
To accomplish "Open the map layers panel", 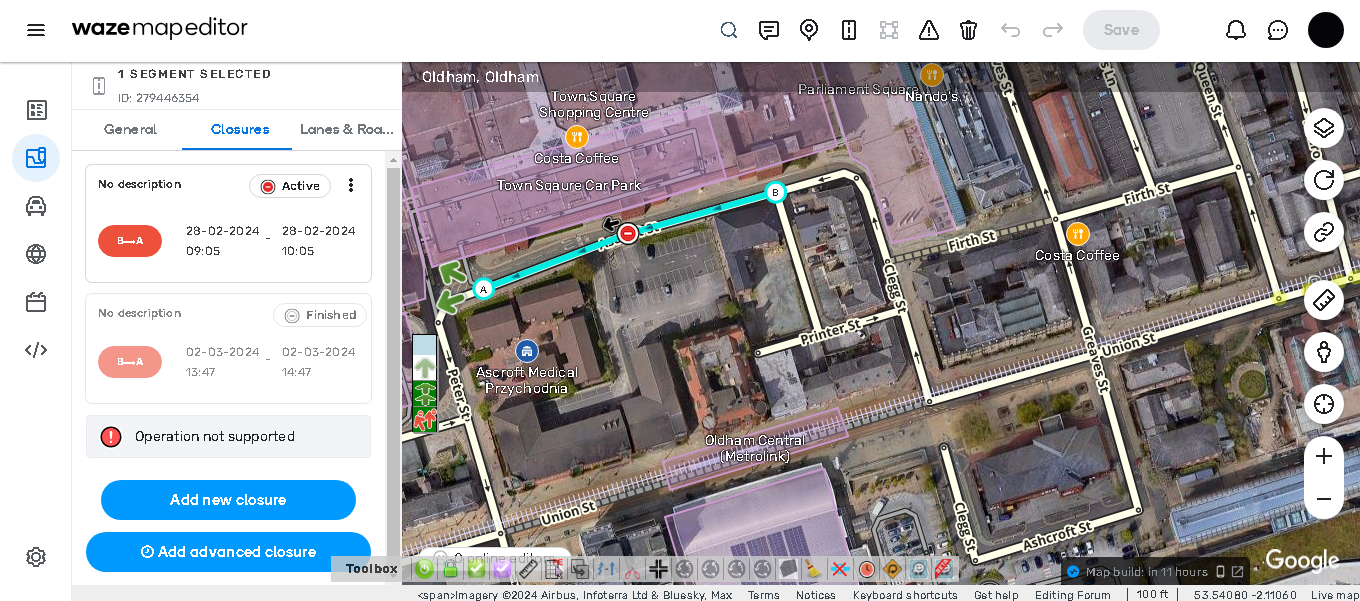I will coord(1324,128).
